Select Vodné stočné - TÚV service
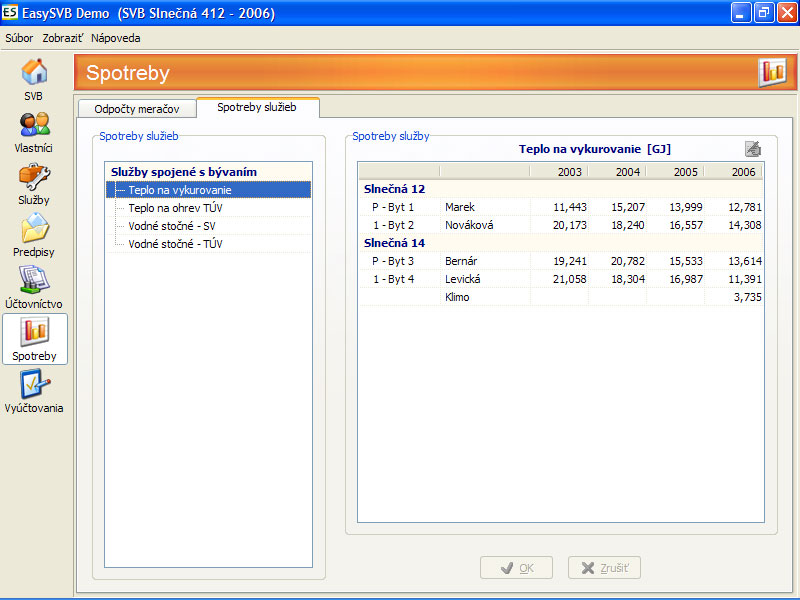 click(x=176, y=244)
